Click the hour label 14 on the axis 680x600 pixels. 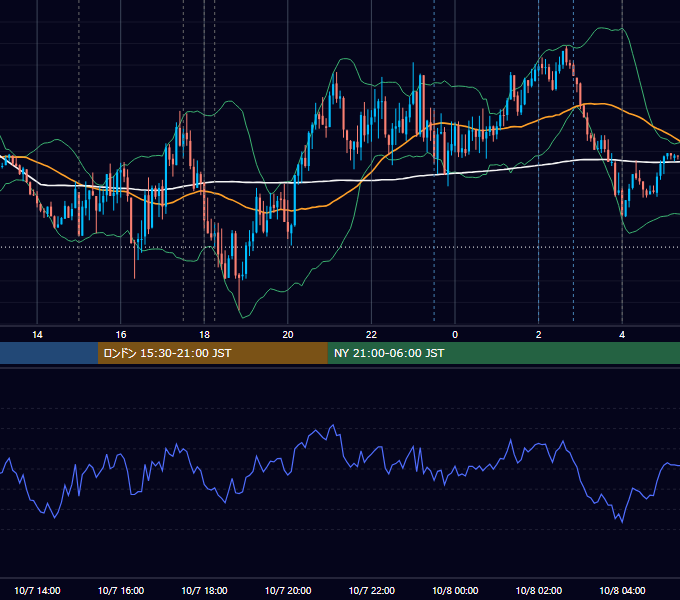tap(37, 335)
